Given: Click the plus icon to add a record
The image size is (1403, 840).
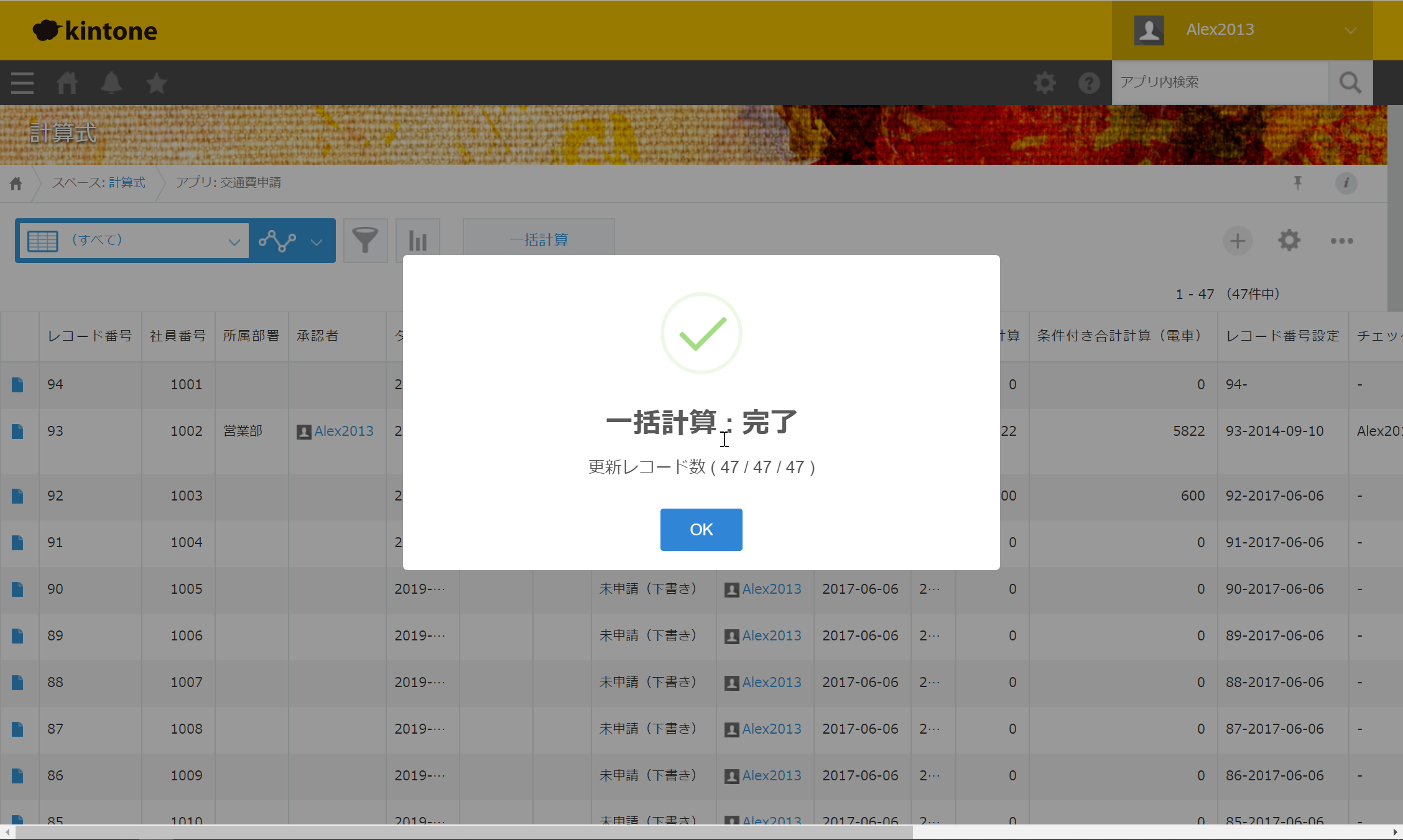Looking at the screenshot, I should (1238, 241).
